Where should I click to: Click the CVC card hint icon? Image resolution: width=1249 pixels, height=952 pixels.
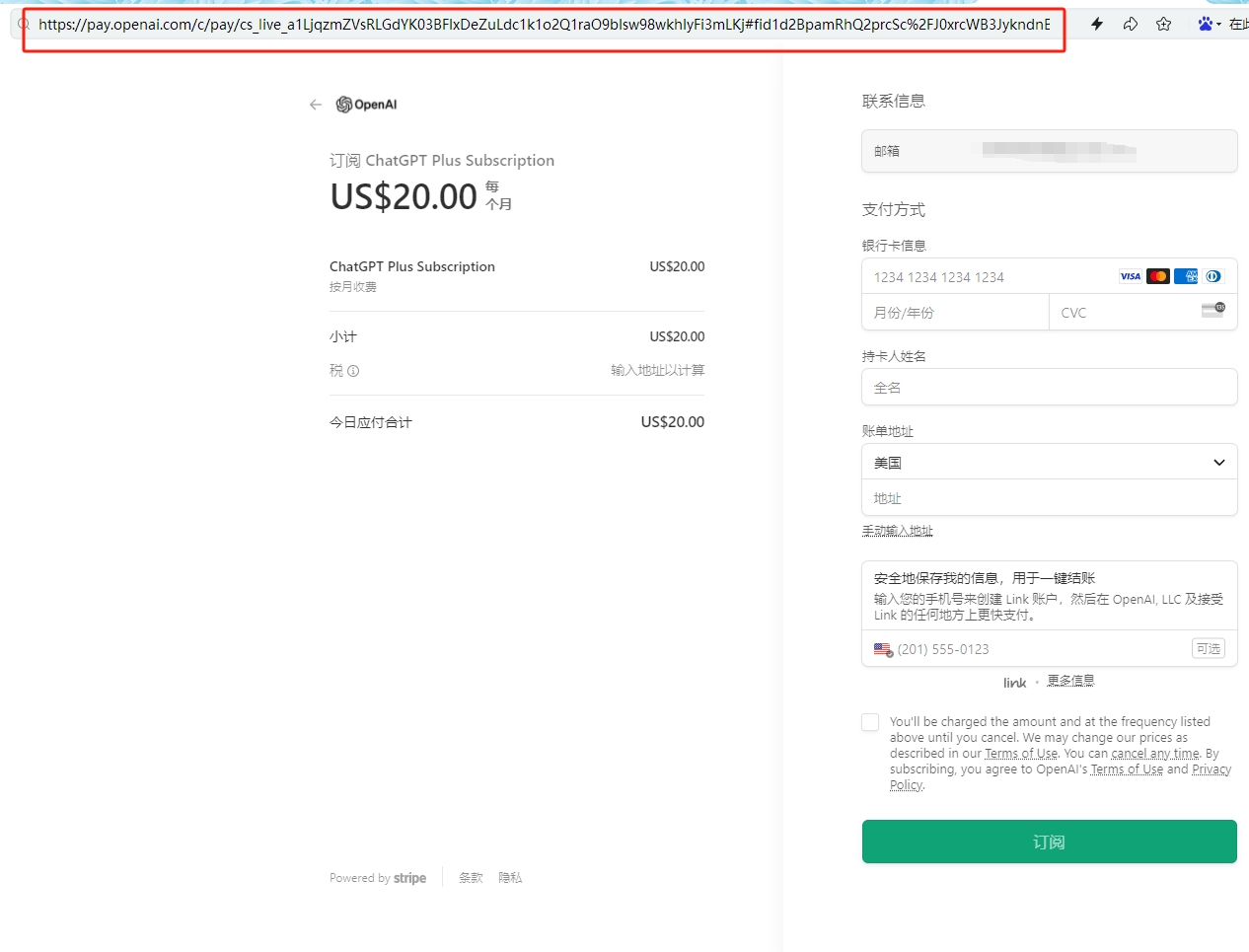point(1212,310)
